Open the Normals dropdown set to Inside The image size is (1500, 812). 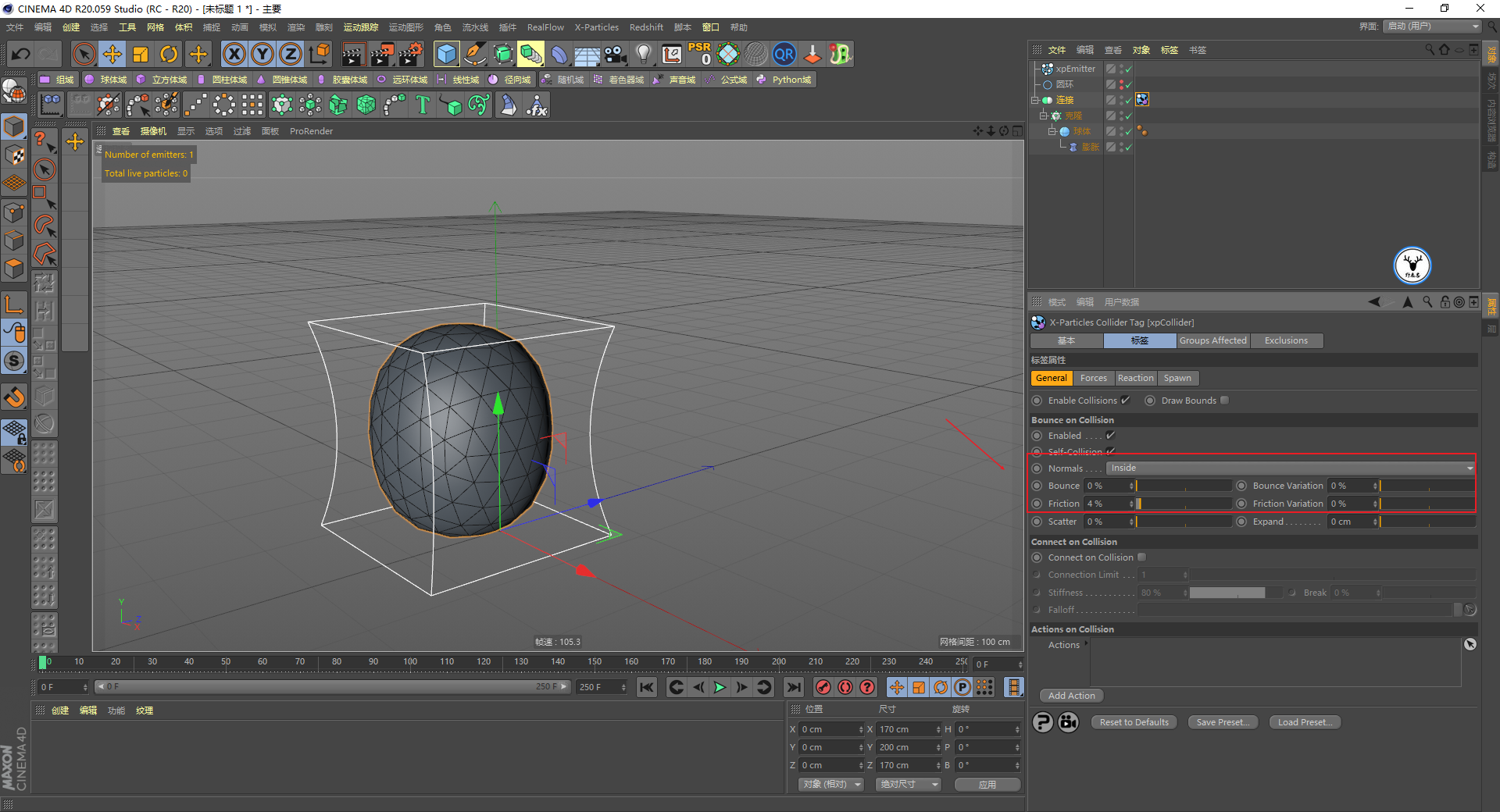point(1291,468)
